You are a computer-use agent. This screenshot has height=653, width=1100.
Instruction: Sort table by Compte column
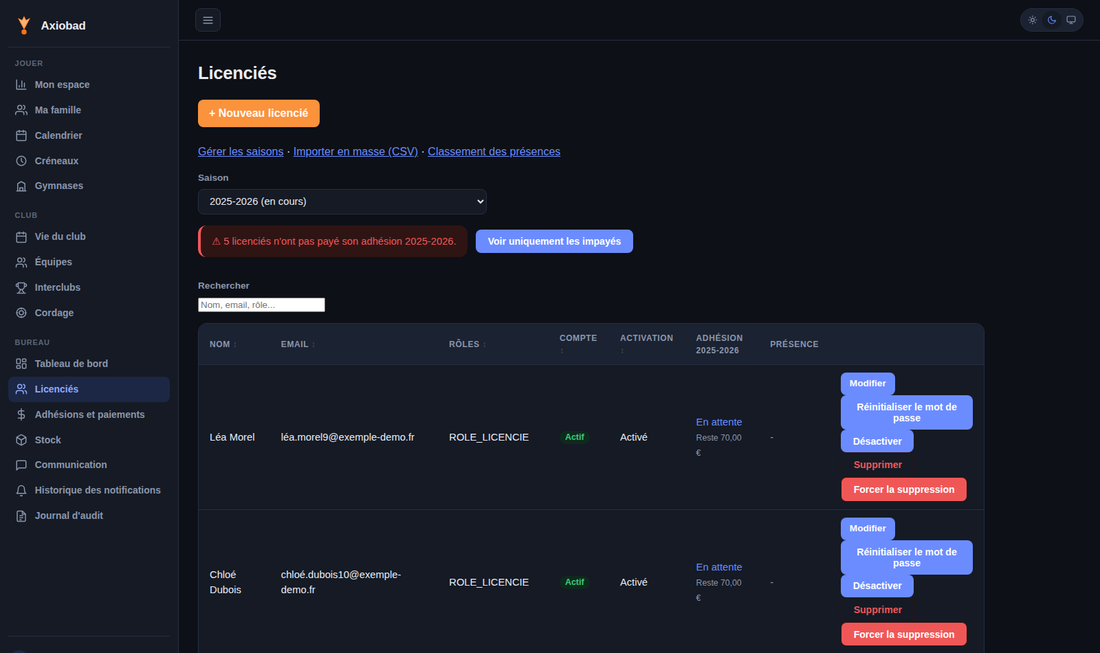pos(578,344)
